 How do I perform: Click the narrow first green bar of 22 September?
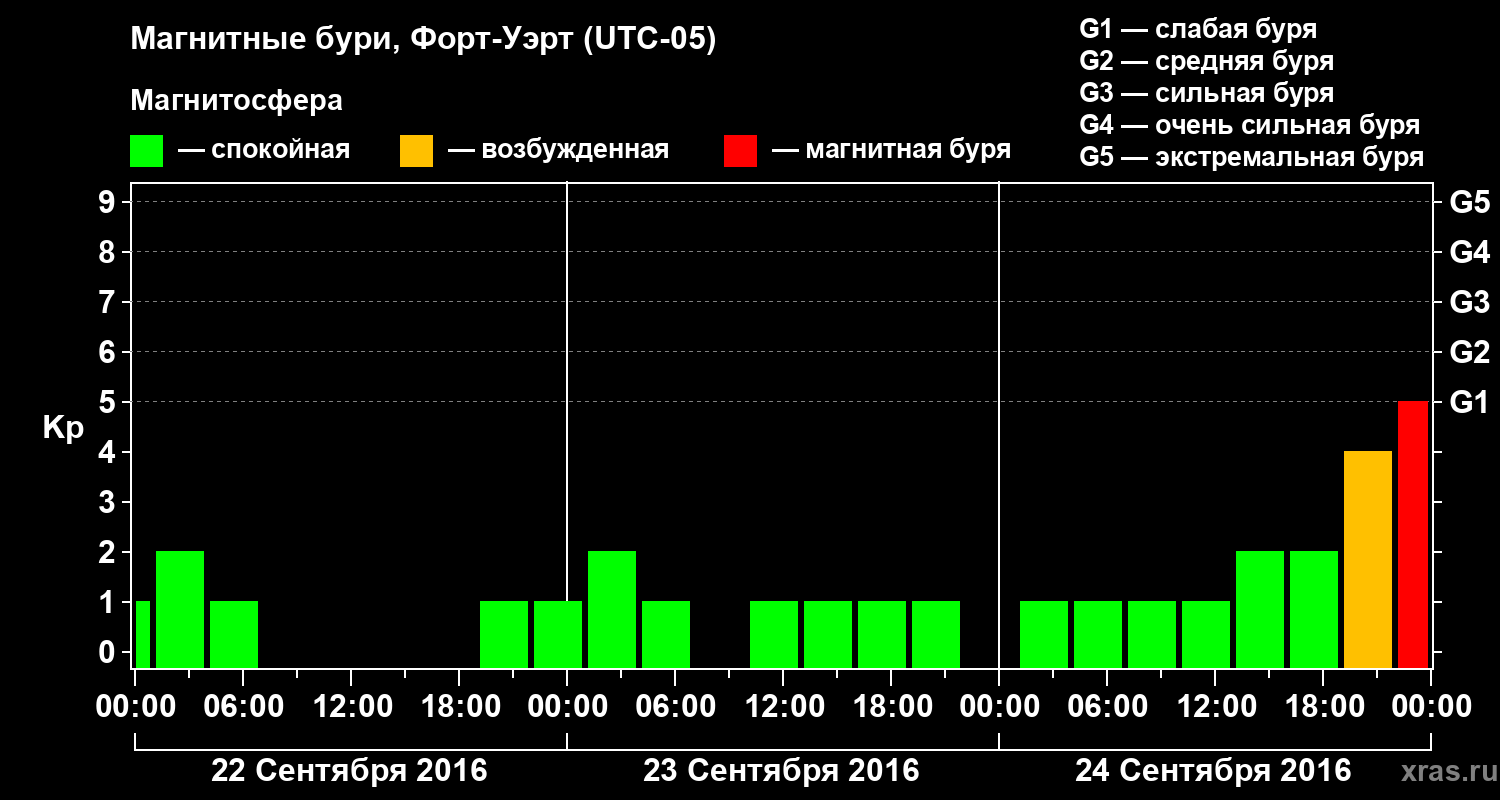pos(142,634)
